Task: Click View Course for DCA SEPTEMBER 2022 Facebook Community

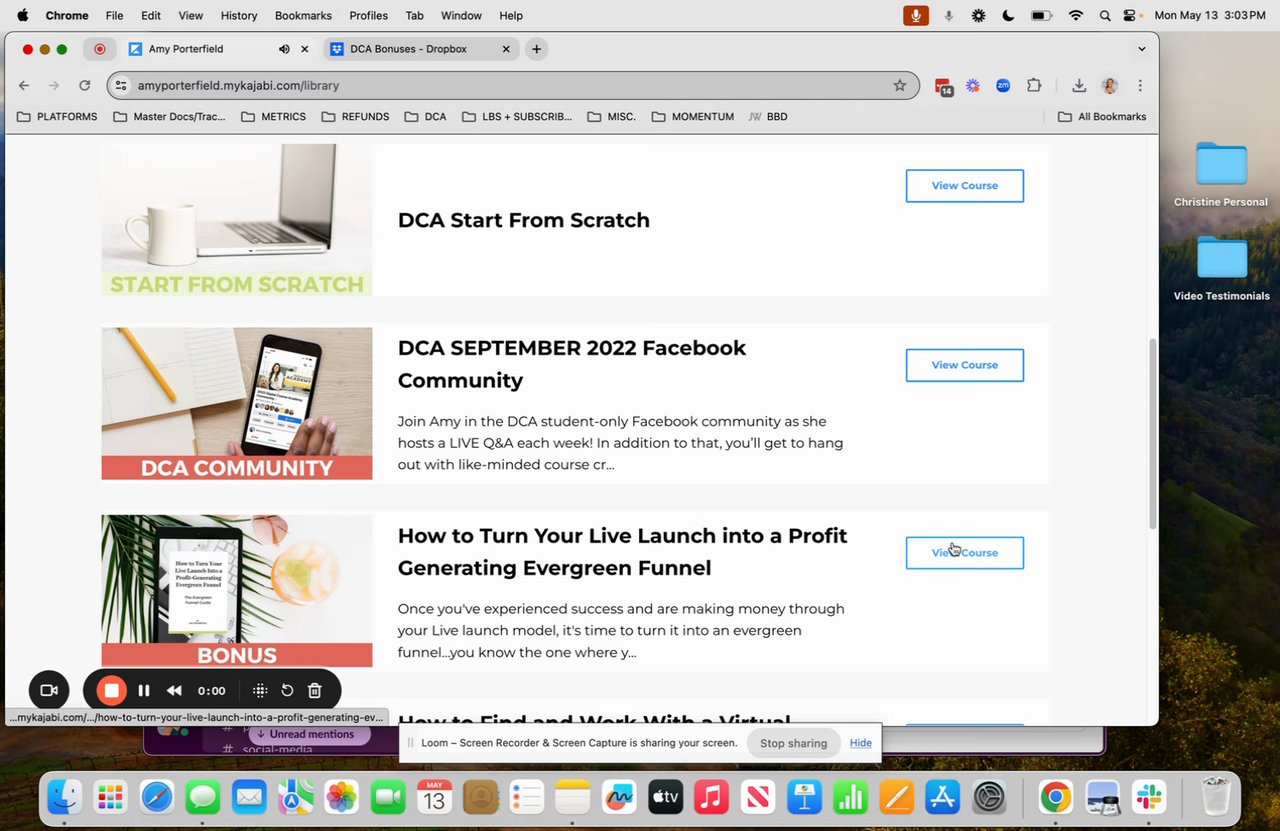Action: pyautogui.click(x=965, y=365)
